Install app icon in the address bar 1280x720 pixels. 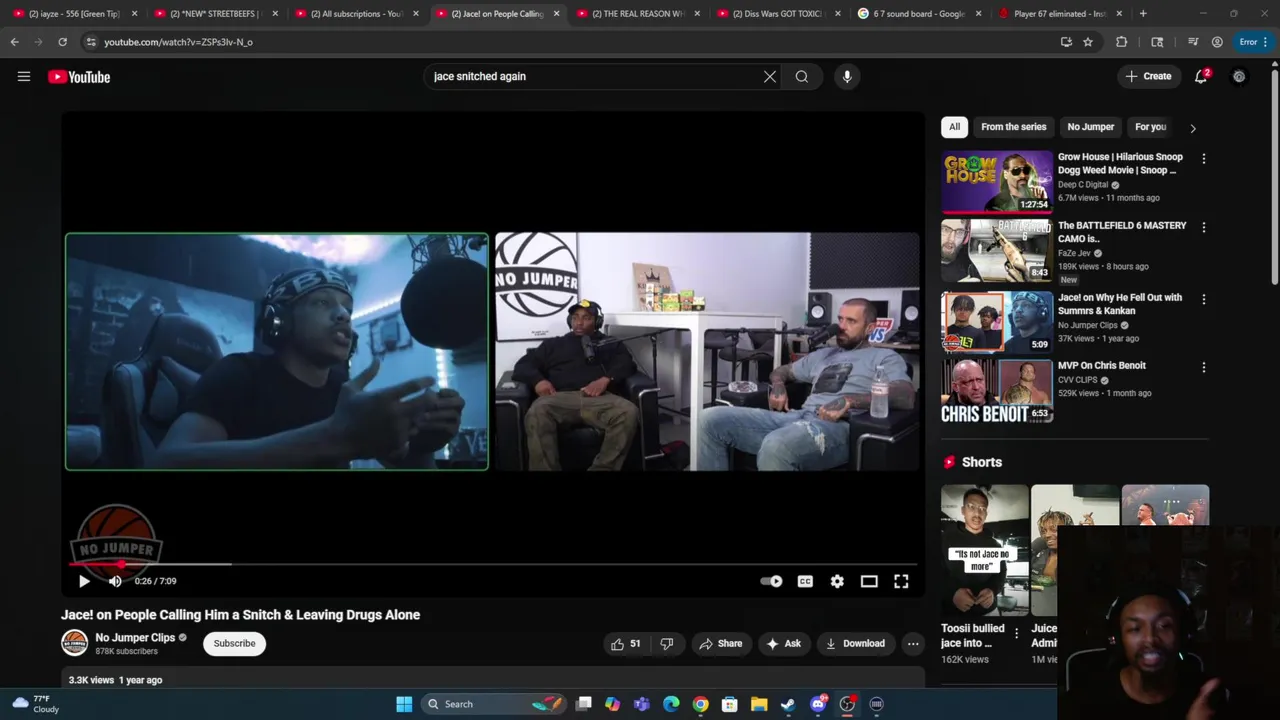[x=1066, y=42]
